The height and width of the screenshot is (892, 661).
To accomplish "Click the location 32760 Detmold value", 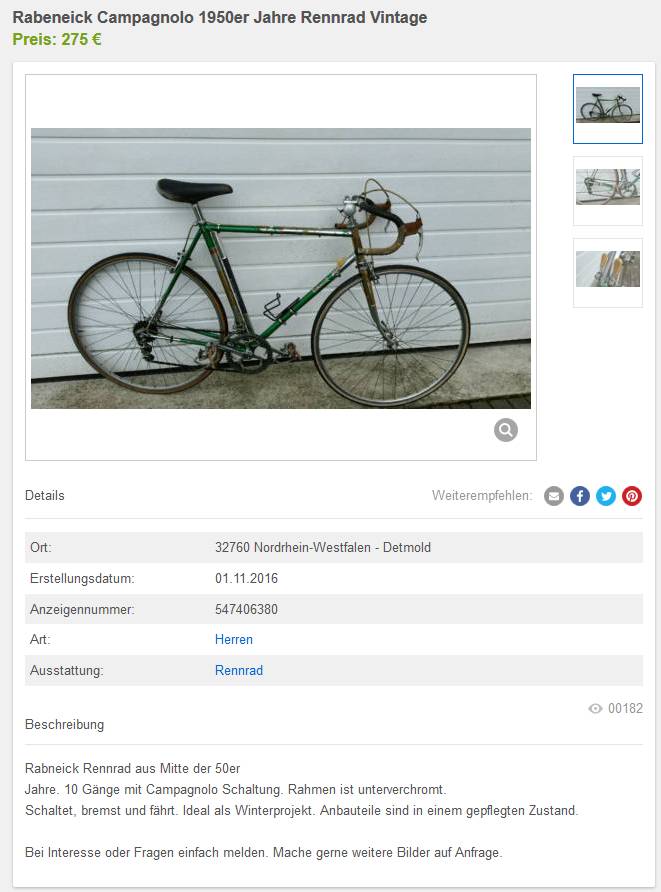I will pos(323,547).
